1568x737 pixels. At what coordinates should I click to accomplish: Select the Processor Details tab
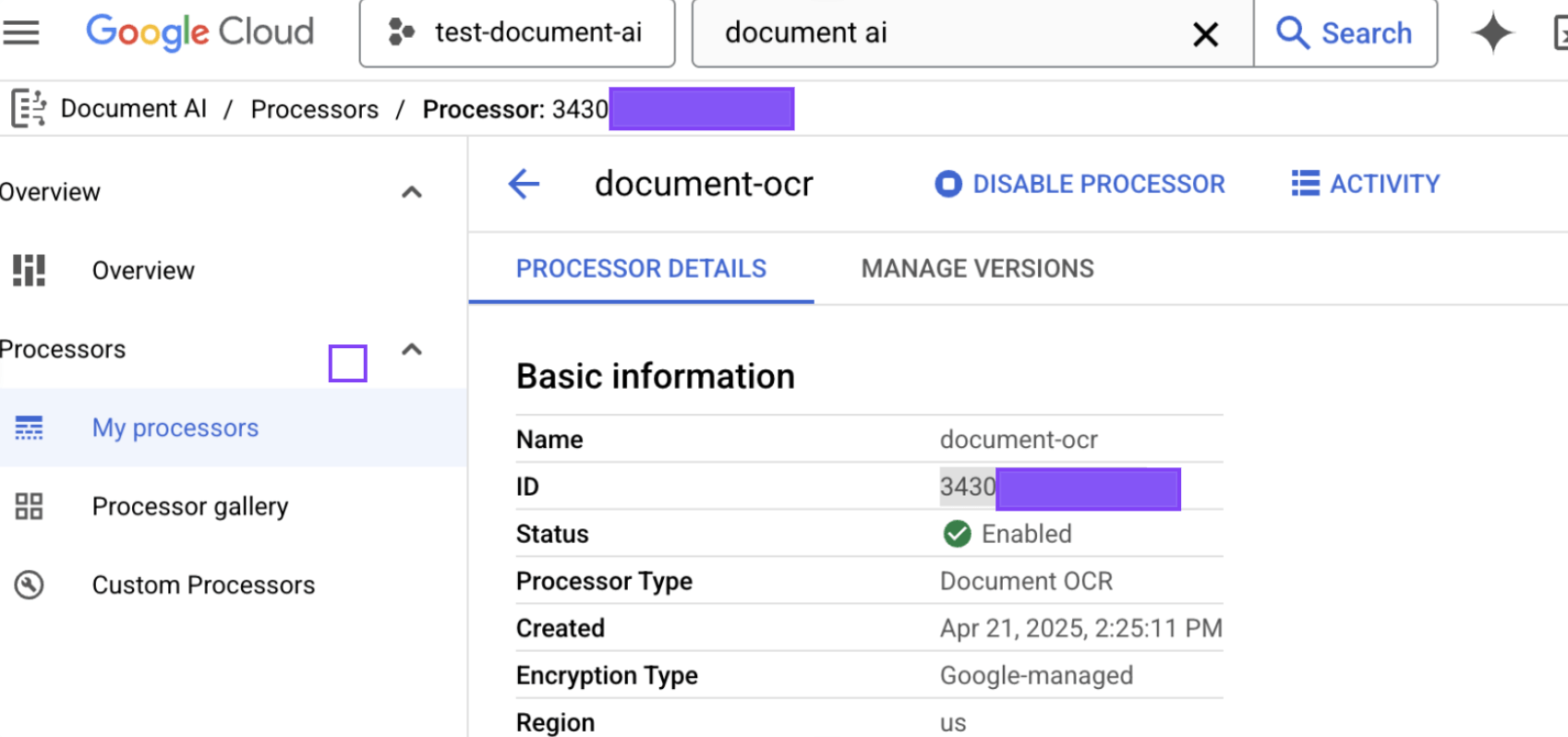(641, 269)
